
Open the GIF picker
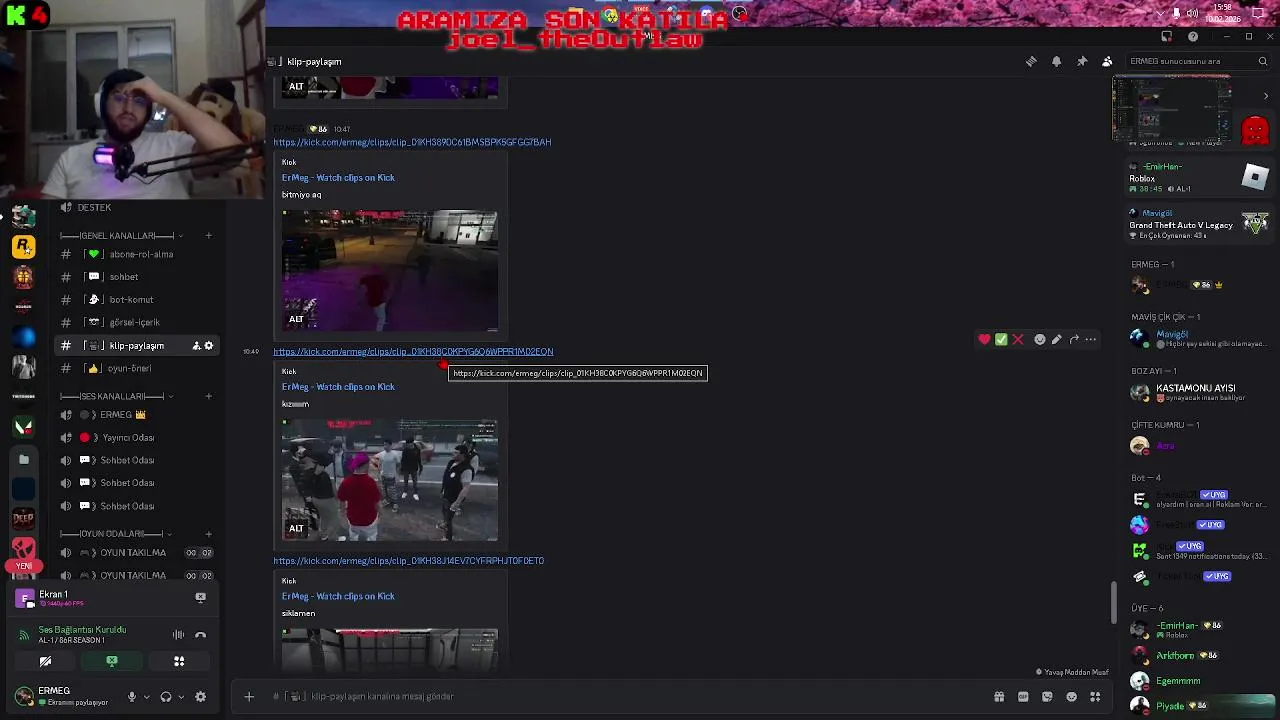[x=1023, y=697]
